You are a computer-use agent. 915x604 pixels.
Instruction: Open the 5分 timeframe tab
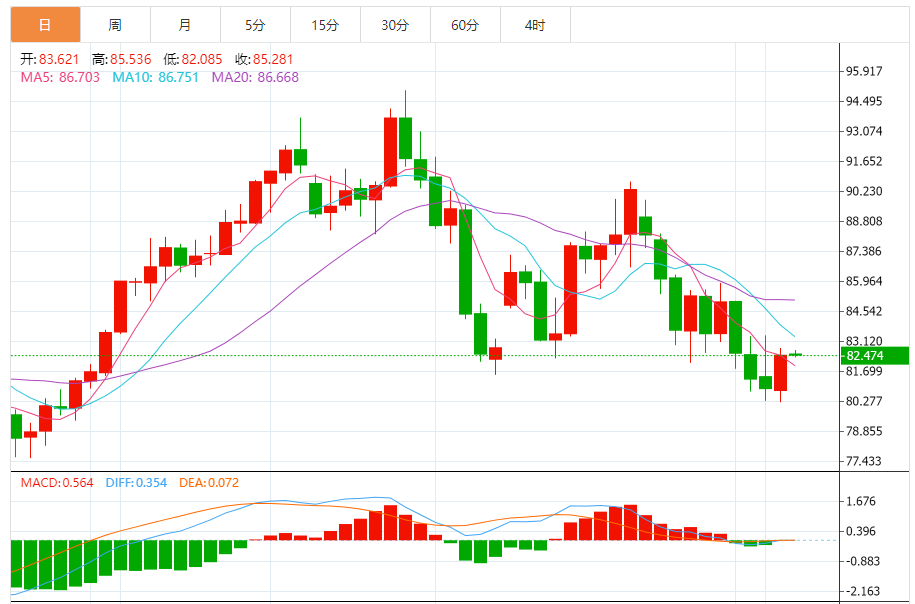tap(256, 25)
